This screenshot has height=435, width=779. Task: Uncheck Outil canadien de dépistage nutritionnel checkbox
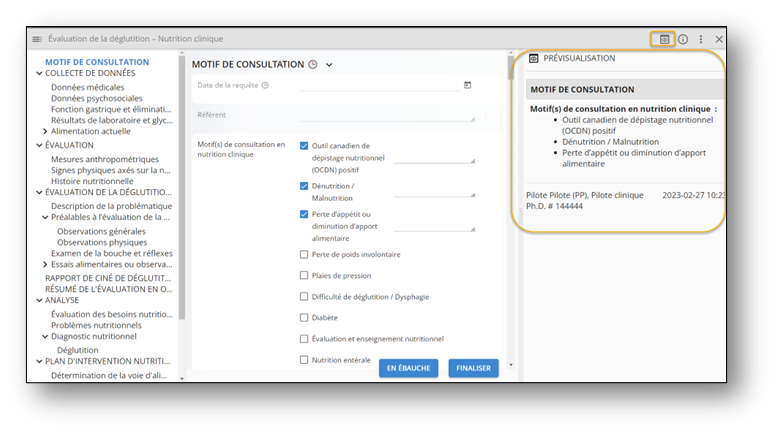[x=304, y=146]
